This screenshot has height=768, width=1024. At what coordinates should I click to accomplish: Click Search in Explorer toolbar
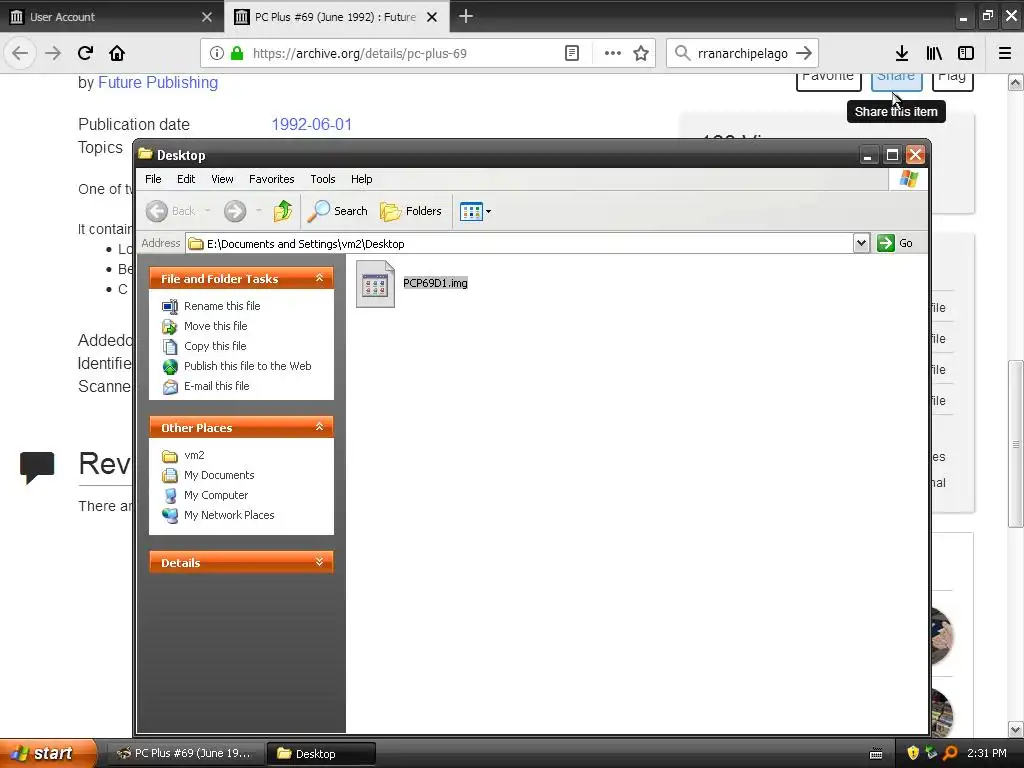point(338,211)
